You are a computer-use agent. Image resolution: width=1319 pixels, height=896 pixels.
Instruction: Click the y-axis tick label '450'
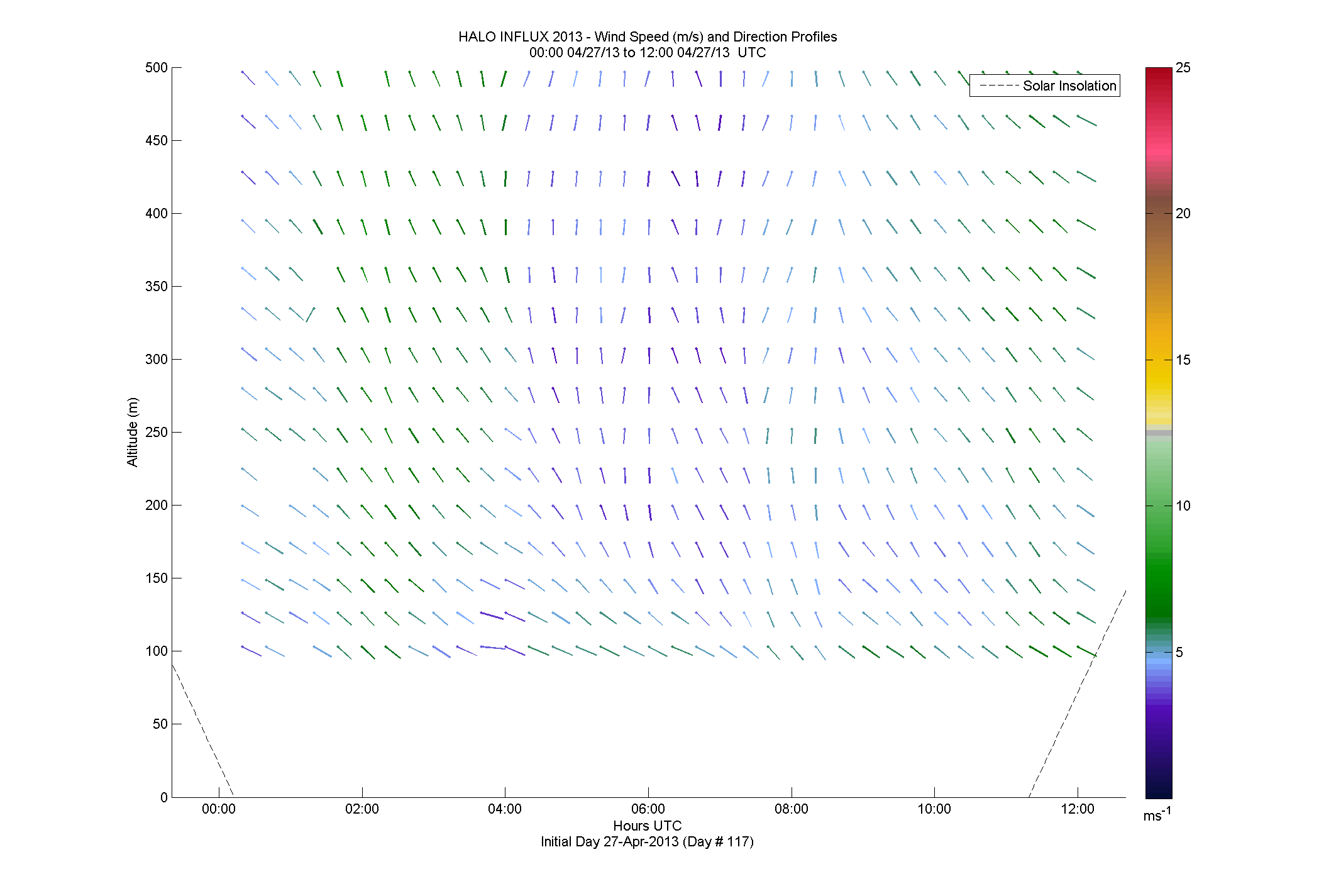(x=157, y=141)
